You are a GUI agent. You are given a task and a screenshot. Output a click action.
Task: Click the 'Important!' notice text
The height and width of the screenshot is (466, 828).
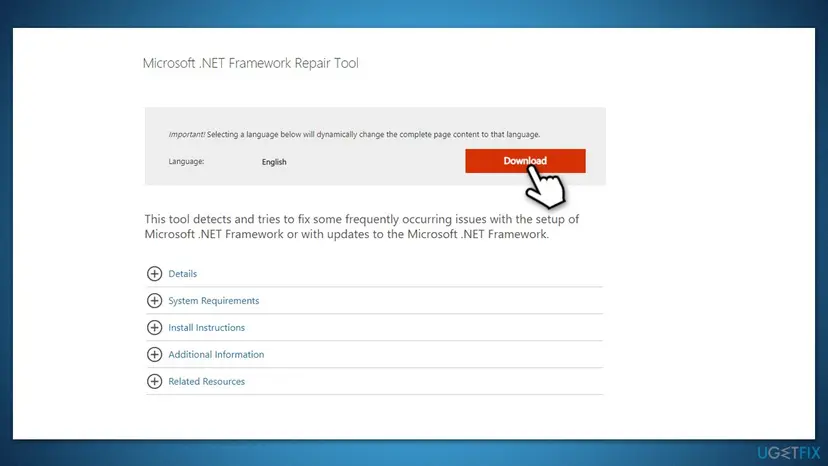354,134
